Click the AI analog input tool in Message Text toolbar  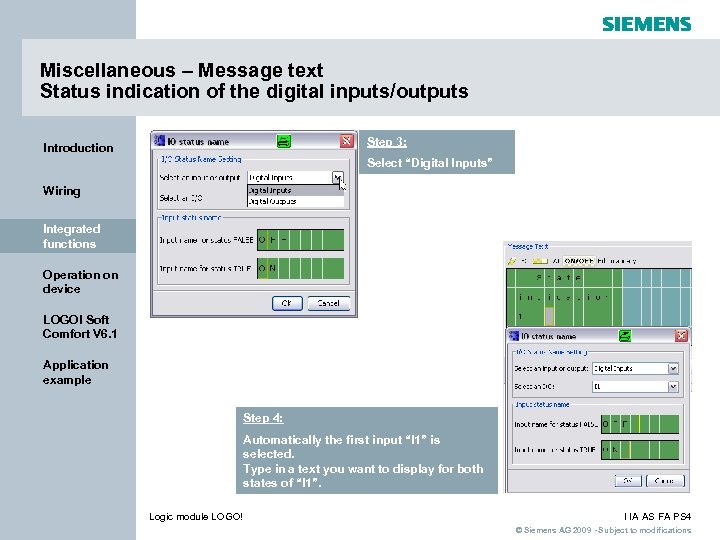tap(556, 261)
